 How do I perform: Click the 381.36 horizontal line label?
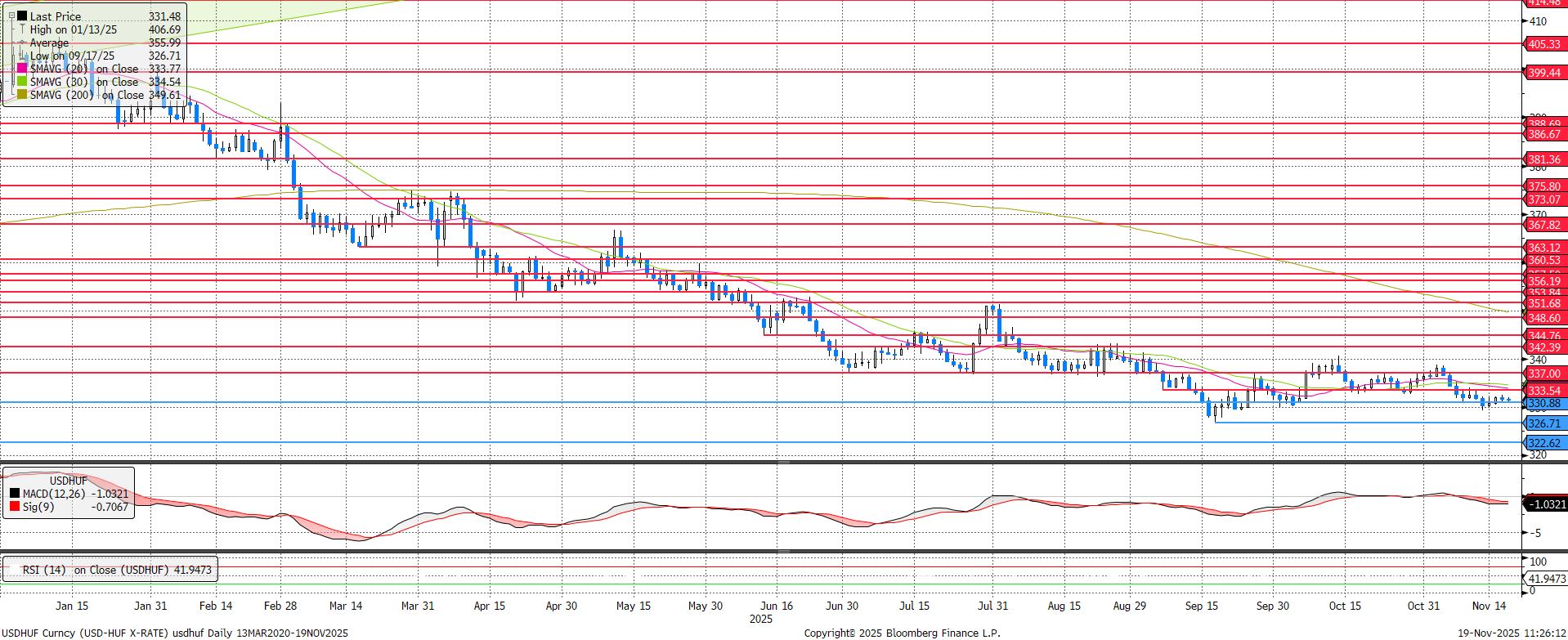pyautogui.click(x=1543, y=159)
